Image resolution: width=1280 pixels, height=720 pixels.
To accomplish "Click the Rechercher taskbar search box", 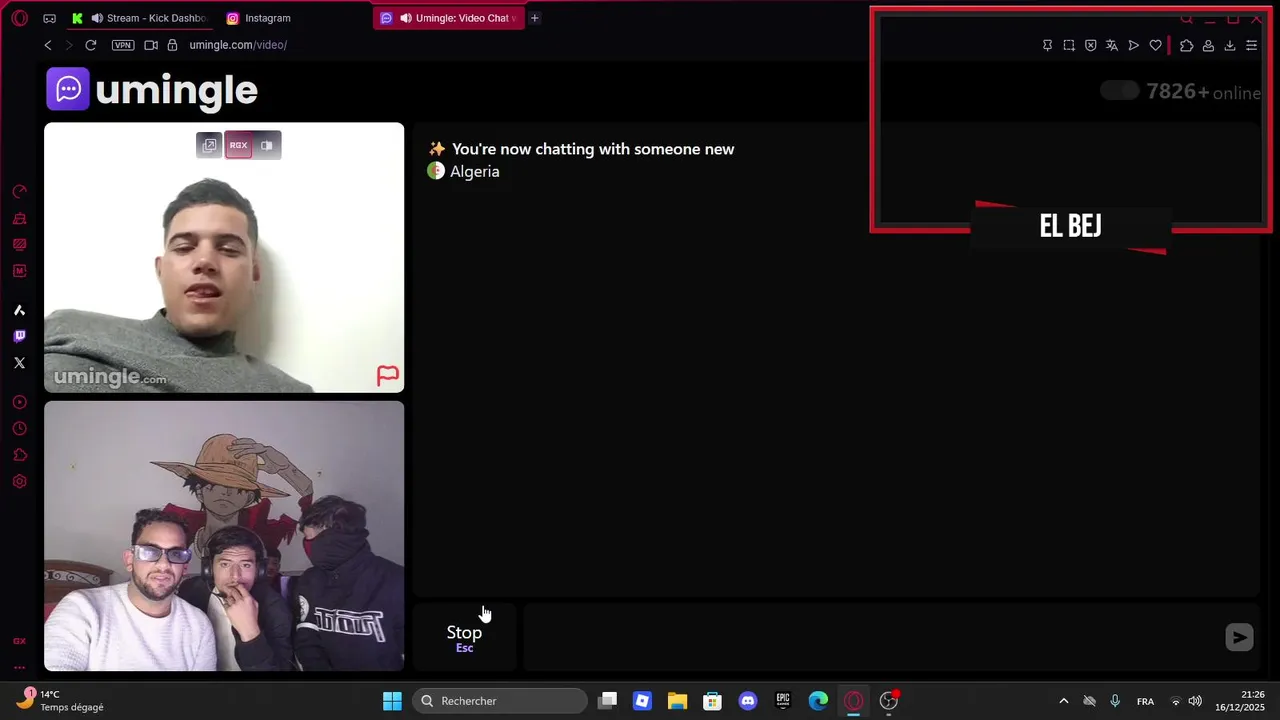I will (x=500, y=701).
